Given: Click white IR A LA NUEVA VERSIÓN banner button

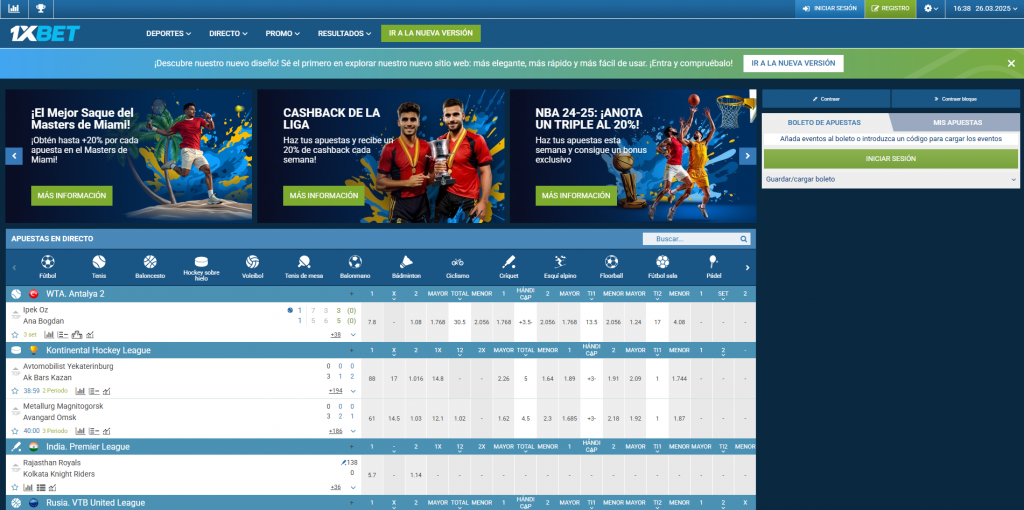Looking at the screenshot, I should click(793, 63).
